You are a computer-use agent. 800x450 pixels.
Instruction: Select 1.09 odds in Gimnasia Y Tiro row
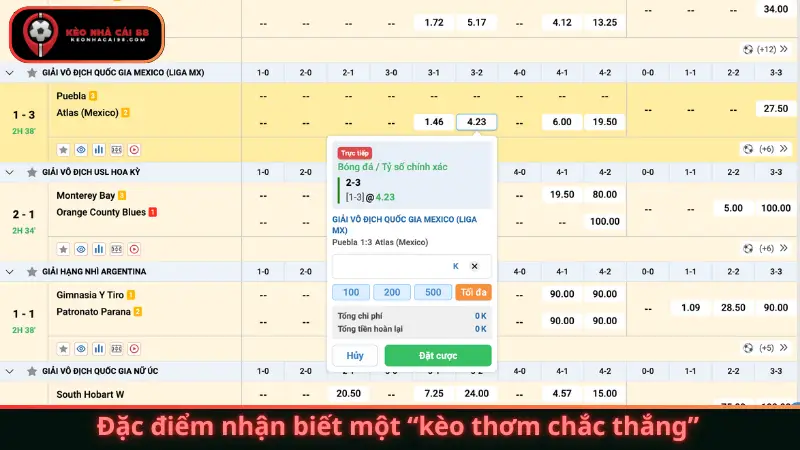691,308
